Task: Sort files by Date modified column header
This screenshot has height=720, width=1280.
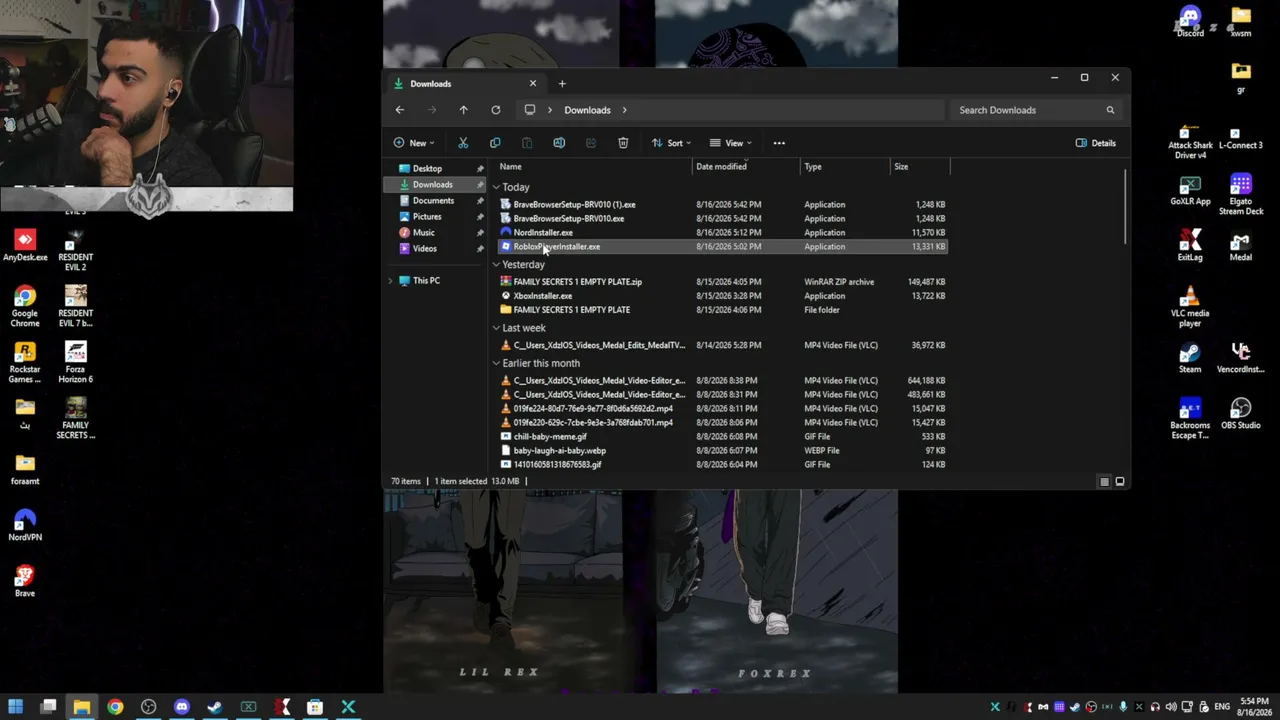Action: coord(746,167)
